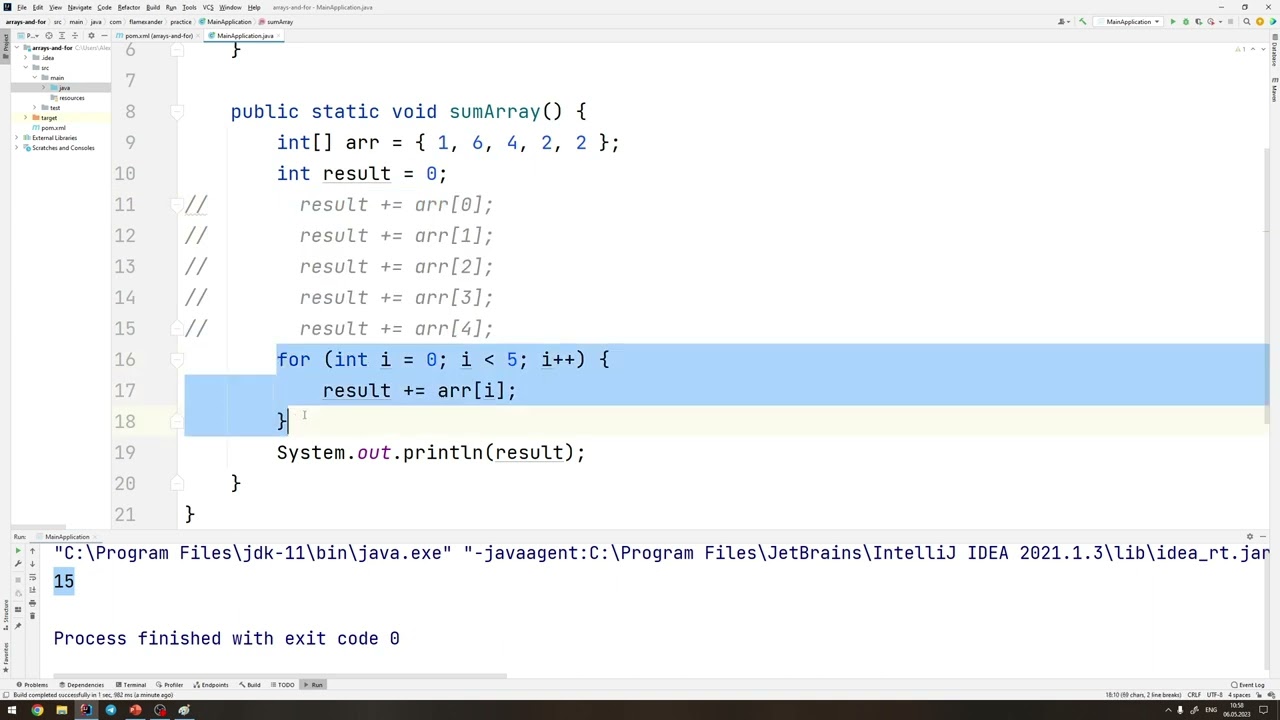Image resolution: width=1280 pixels, height=720 pixels.
Task: Locate opened file in Project panel (target icon)
Action: [49, 36]
